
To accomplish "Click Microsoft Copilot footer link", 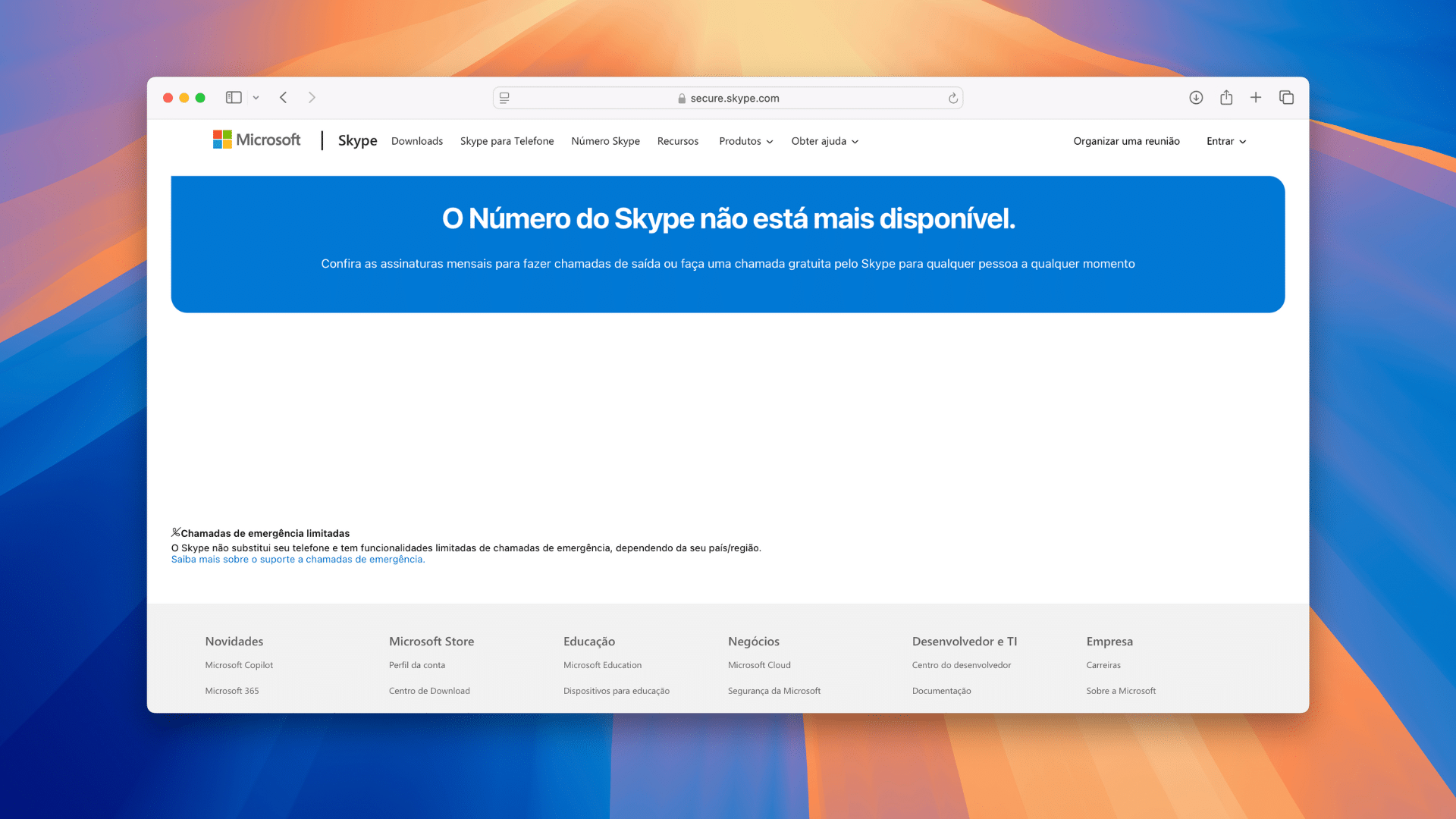I will pyautogui.click(x=239, y=665).
